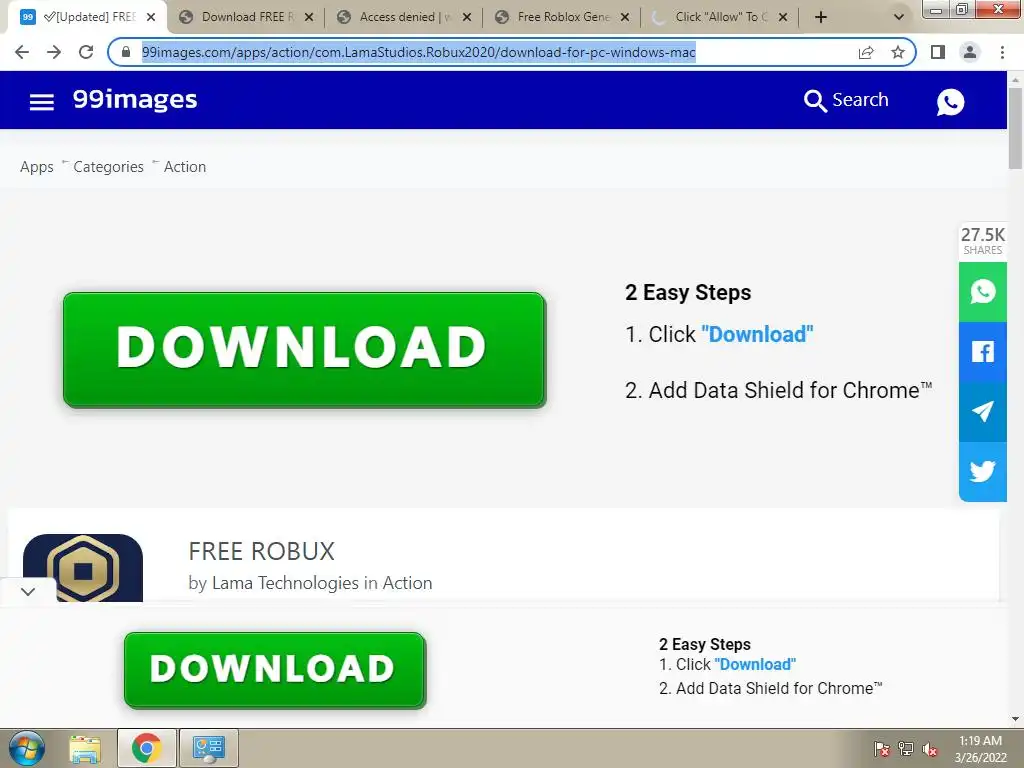This screenshot has height=768, width=1024.
Task: Go back in the browser
Action: pos(22,52)
